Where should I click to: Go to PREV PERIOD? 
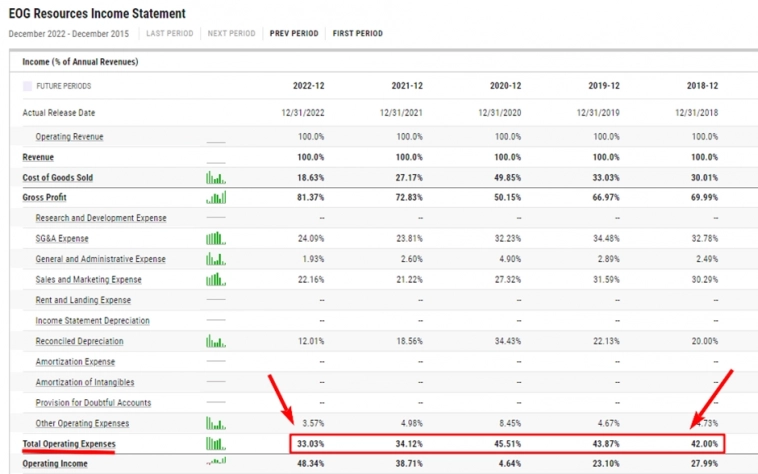point(294,33)
